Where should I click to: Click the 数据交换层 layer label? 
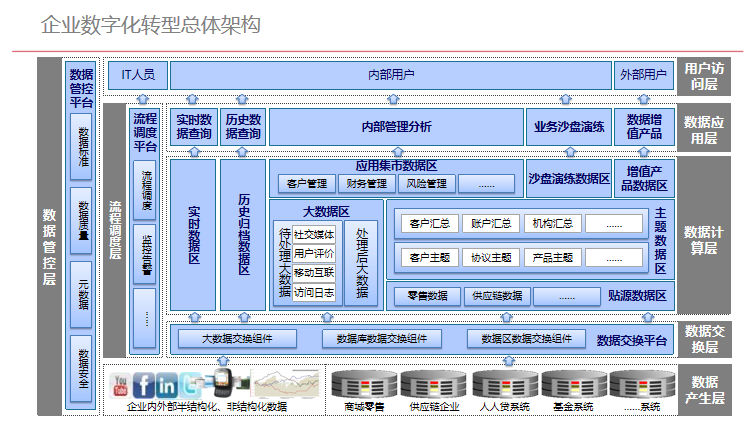click(x=704, y=339)
